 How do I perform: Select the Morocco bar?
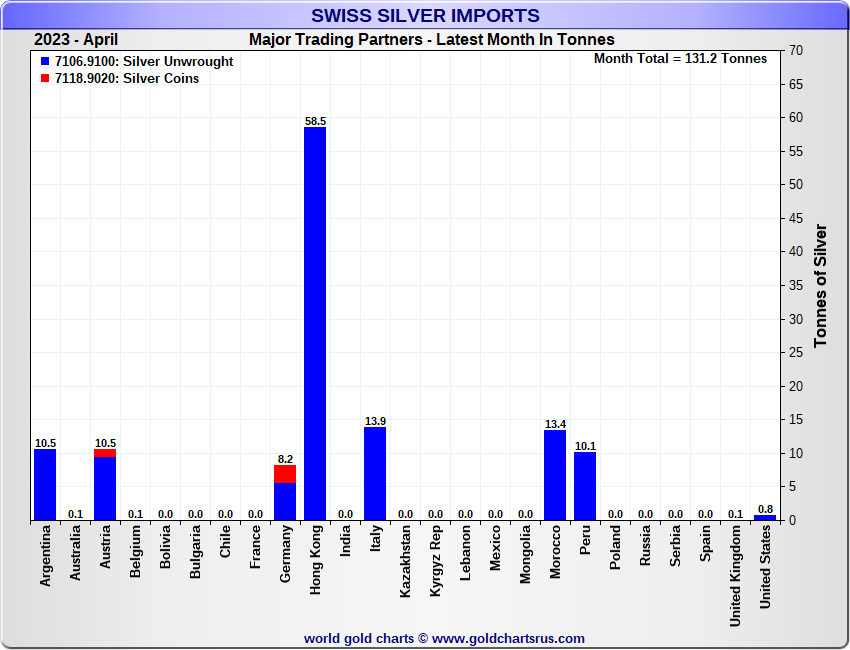tap(555, 475)
